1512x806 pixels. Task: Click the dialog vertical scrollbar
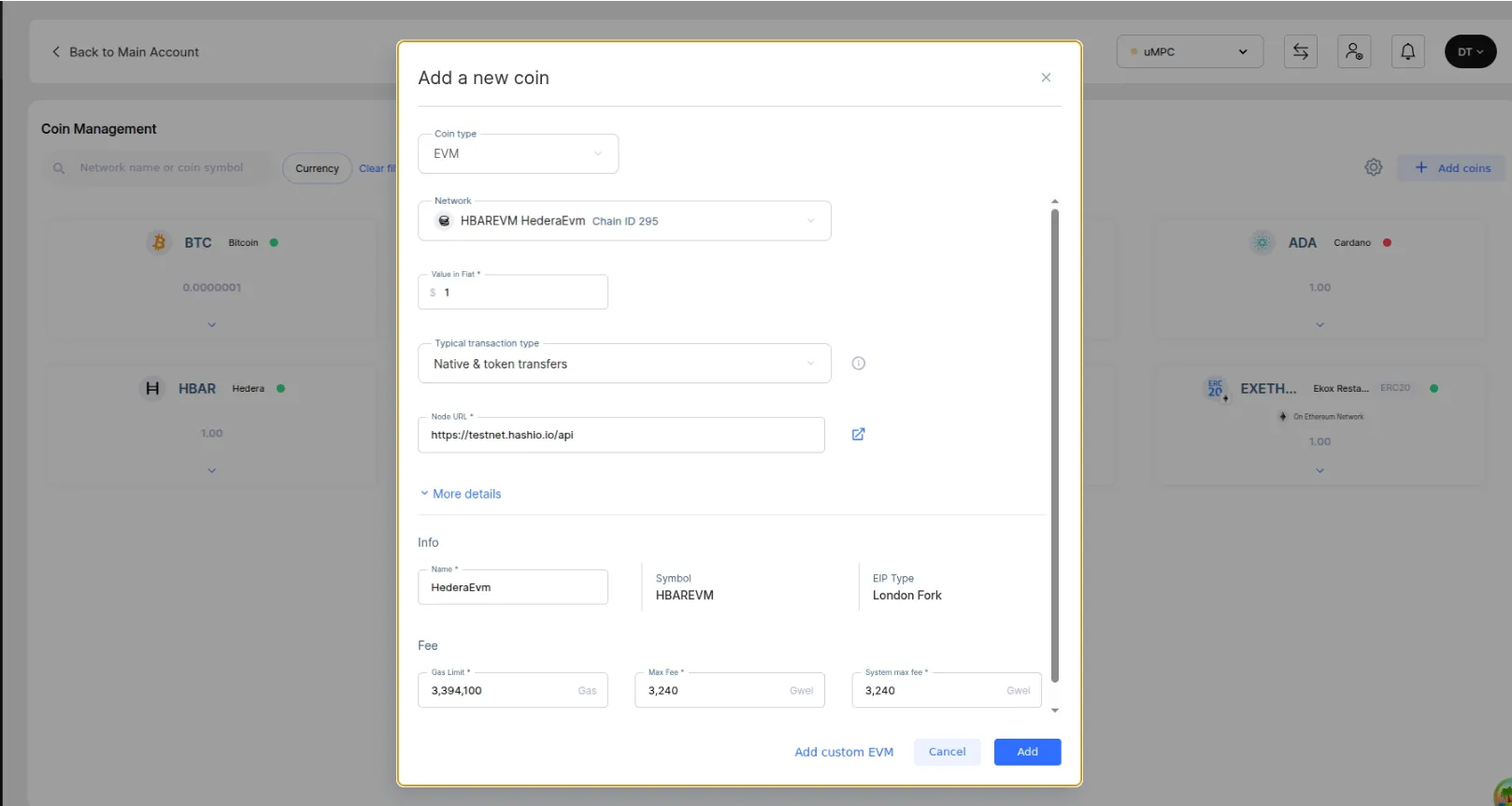click(x=1055, y=445)
